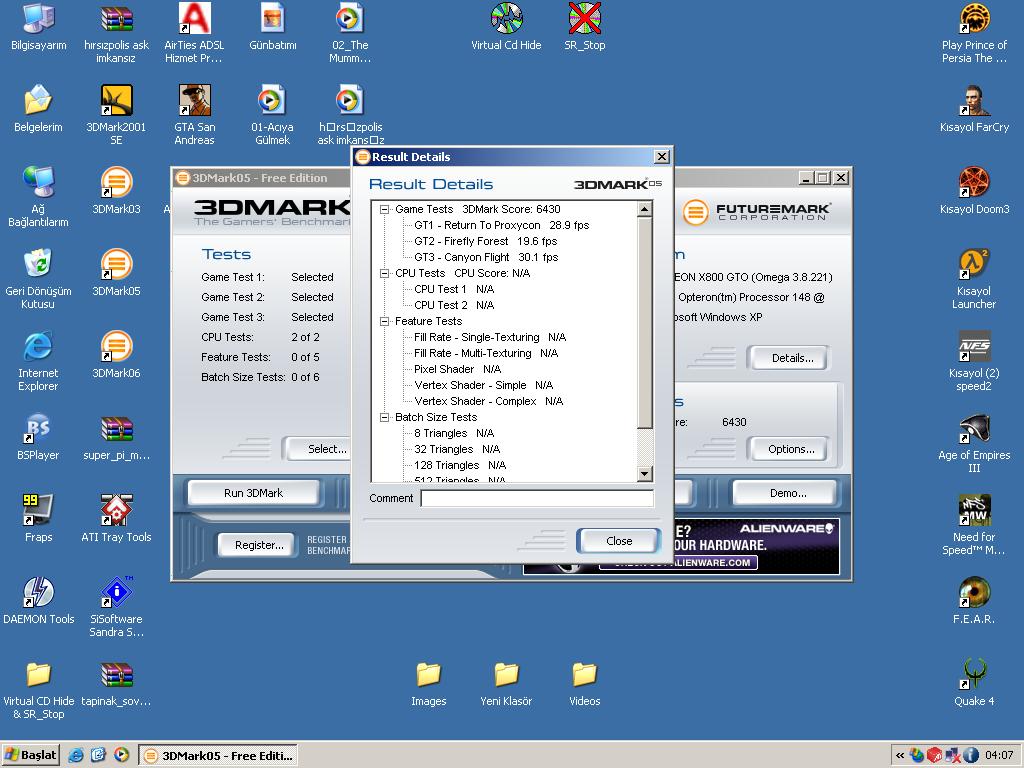Open the BSPlayer desktop icon
Screen dimensions: 1024x768
pos(38,429)
